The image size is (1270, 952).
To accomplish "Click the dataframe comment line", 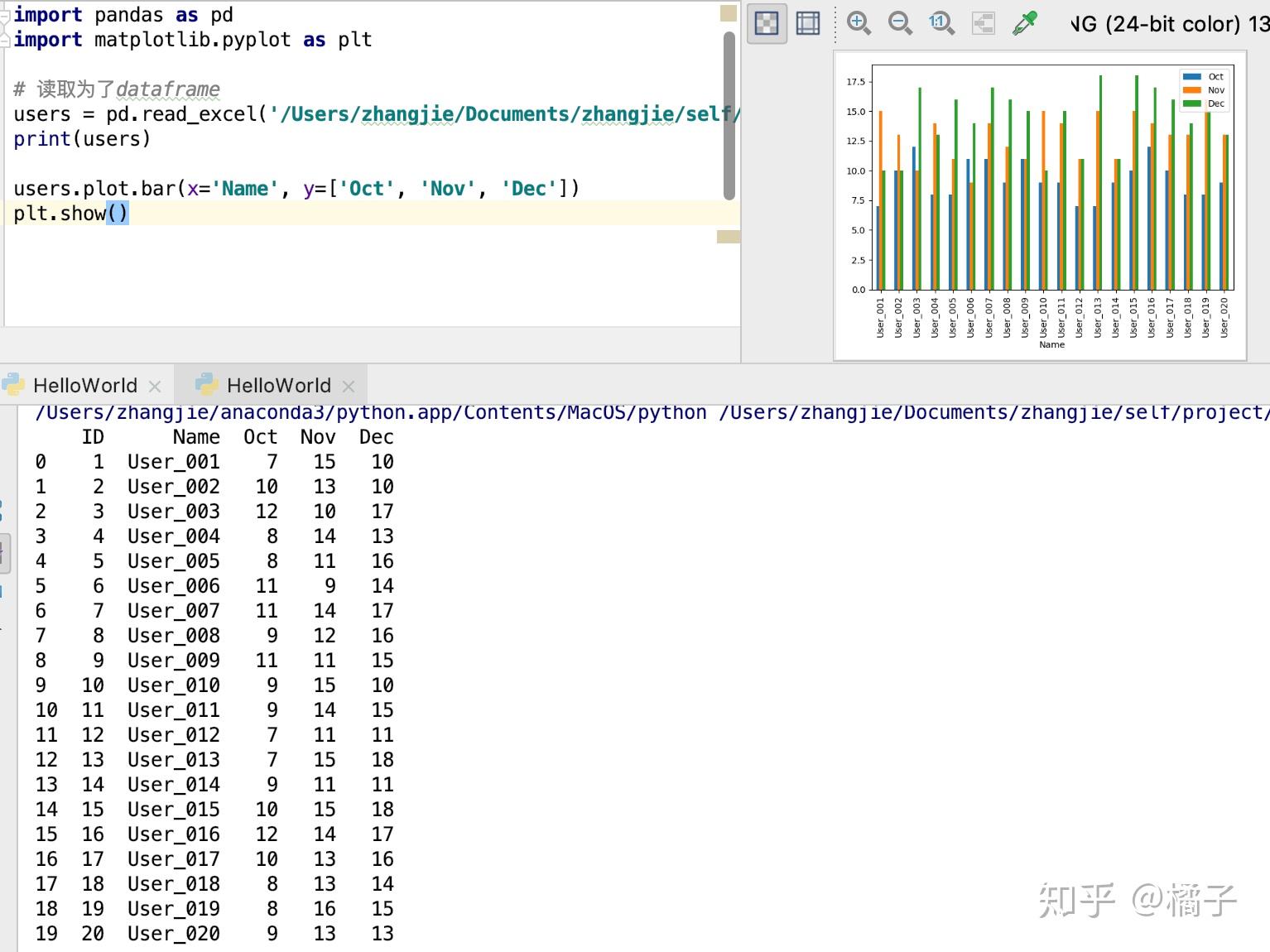I will (117, 89).
